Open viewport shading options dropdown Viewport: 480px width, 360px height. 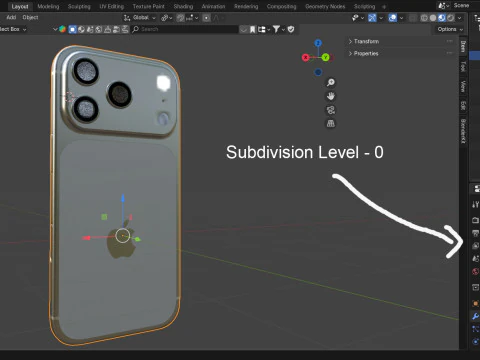point(459,18)
